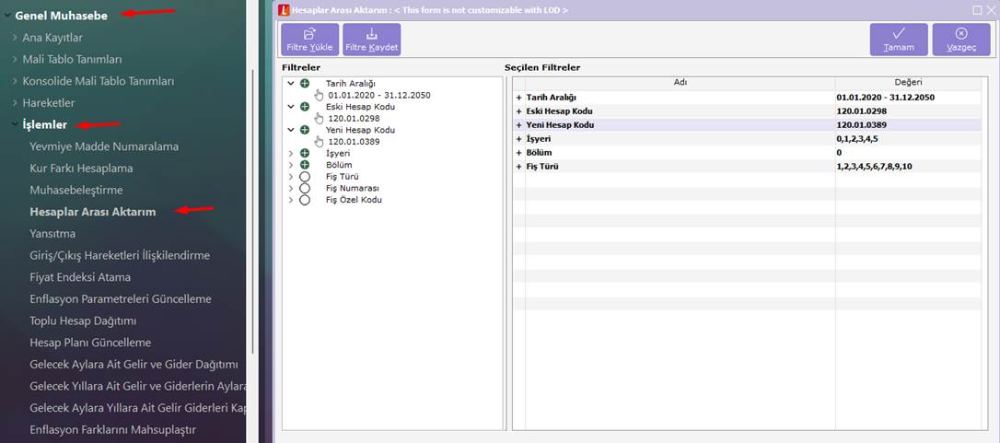Click the Filtre Yükle button
Screen dimensions: 1000x443
(310, 40)
